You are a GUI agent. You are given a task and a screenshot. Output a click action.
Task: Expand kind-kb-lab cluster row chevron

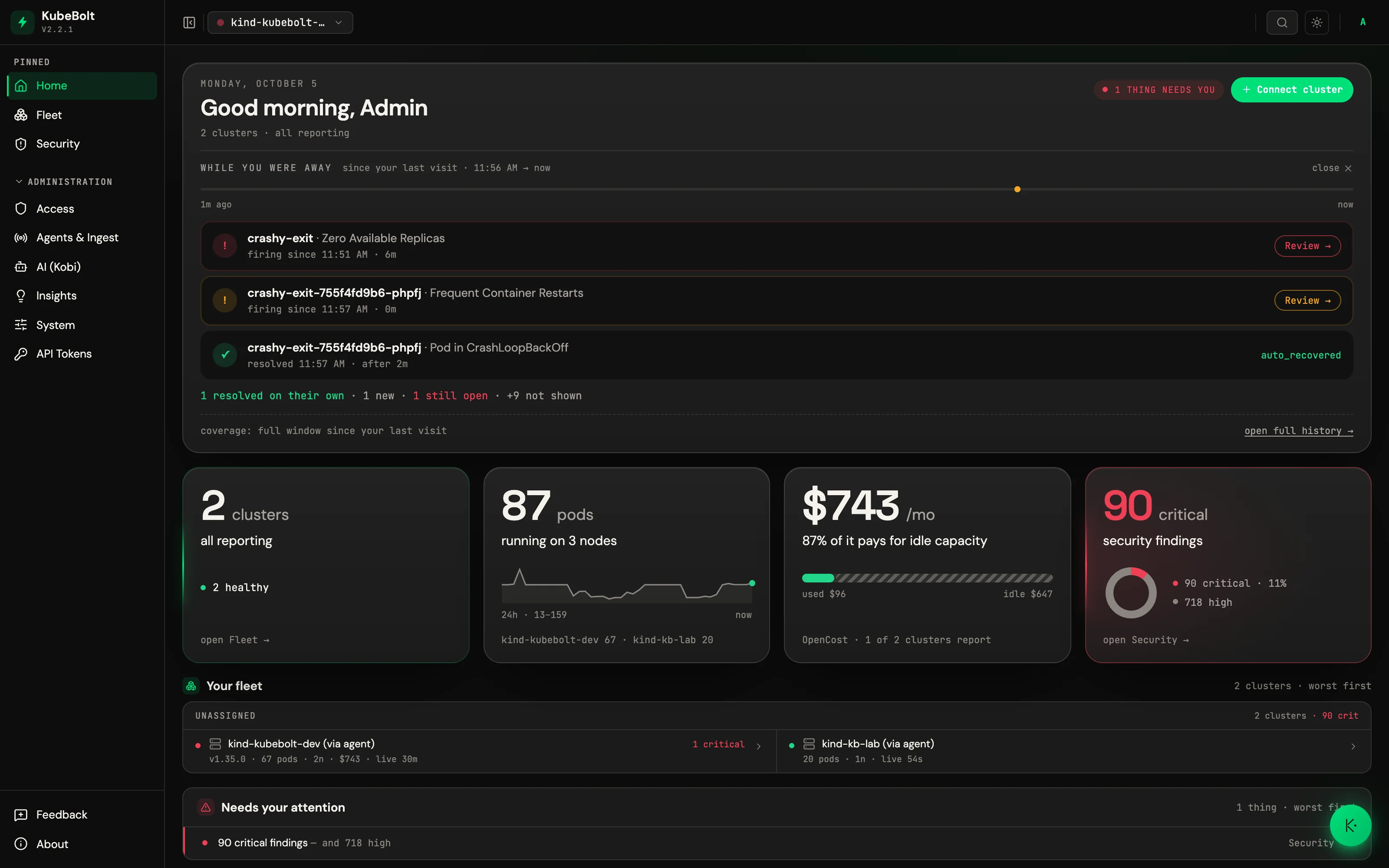click(x=1353, y=746)
